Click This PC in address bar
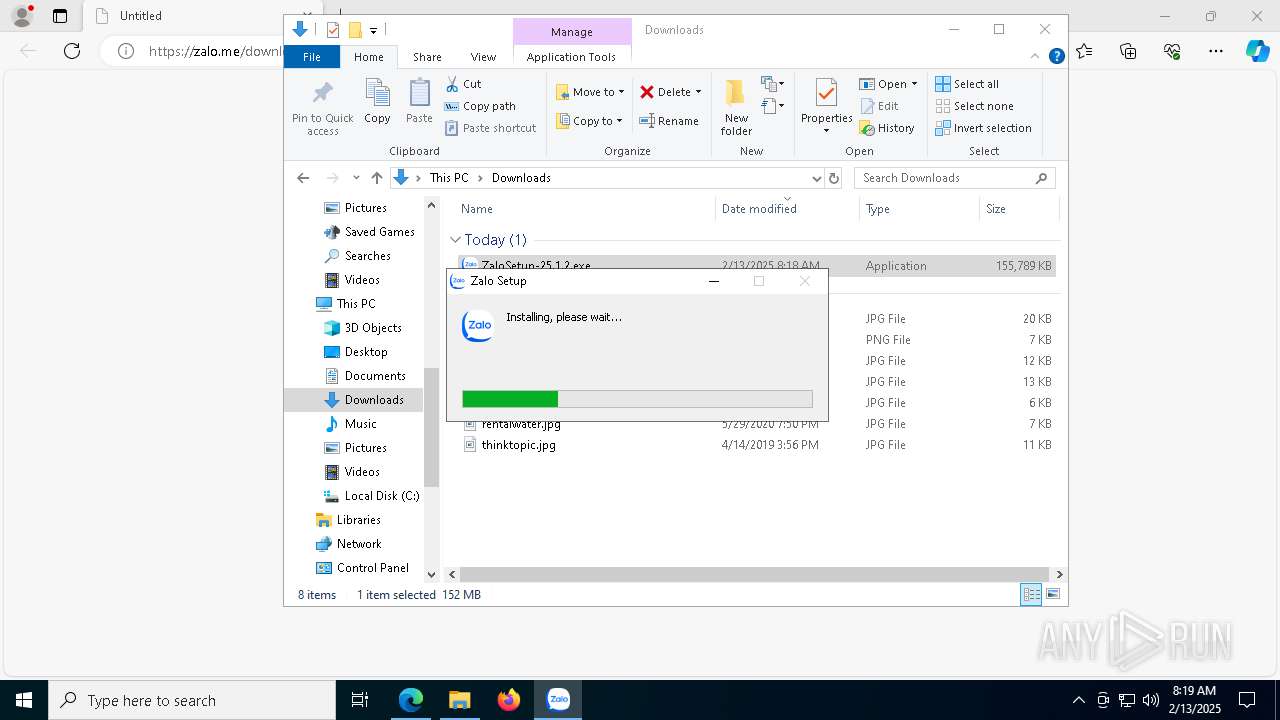This screenshot has height=720, width=1280. pyautogui.click(x=449, y=178)
